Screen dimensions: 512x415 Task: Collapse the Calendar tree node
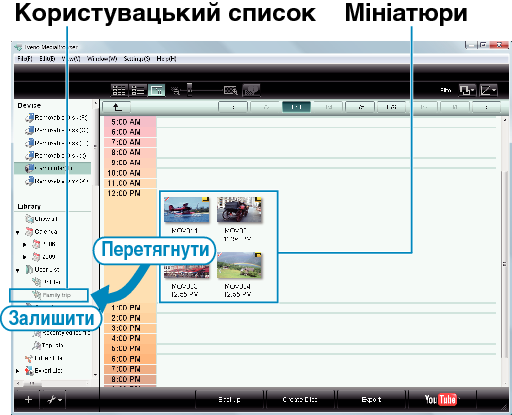coord(18,232)
